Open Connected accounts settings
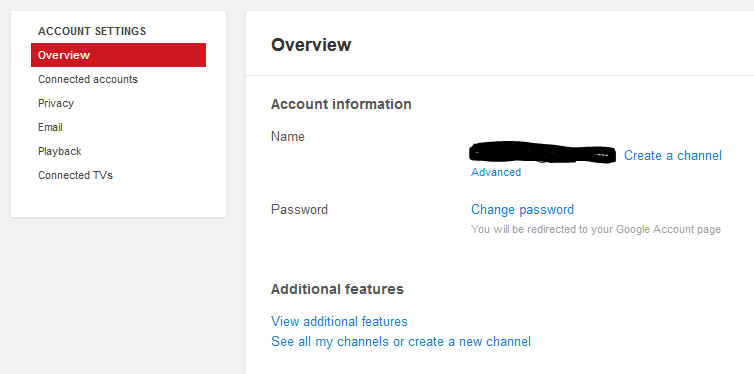Viewport: 754px width, 374px height. (x=88, y=79)
